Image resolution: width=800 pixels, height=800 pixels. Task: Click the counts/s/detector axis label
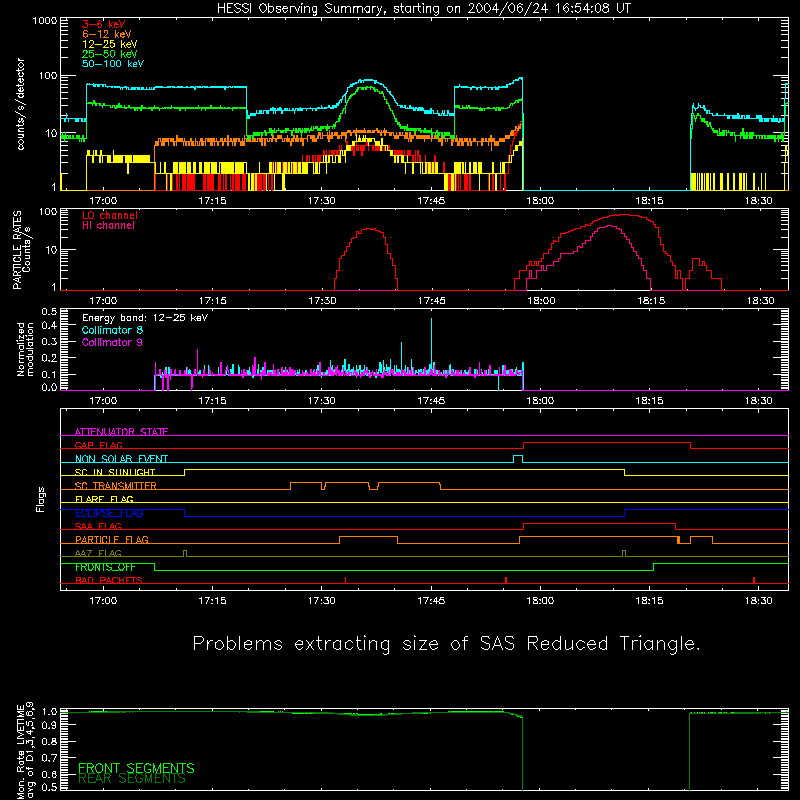tap(21, 104)
